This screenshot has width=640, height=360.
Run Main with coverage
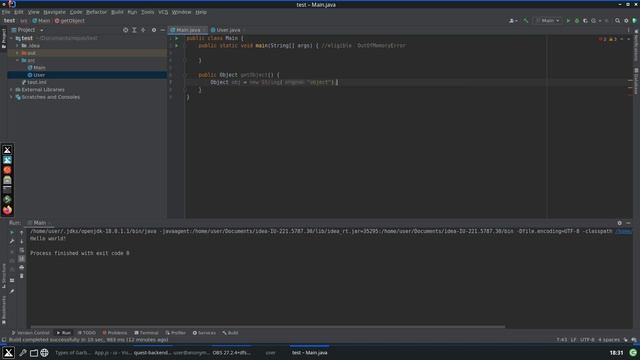click(x=585, y=20)
